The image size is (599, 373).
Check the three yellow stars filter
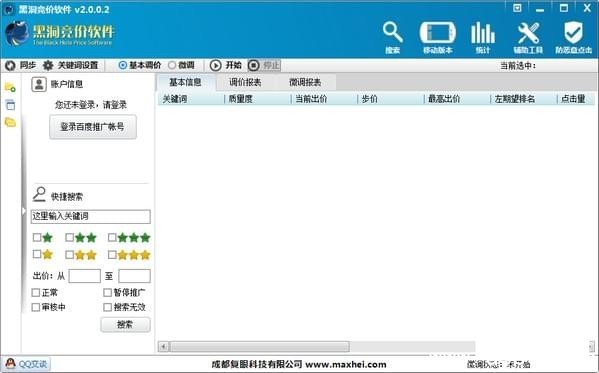point(112,254)
